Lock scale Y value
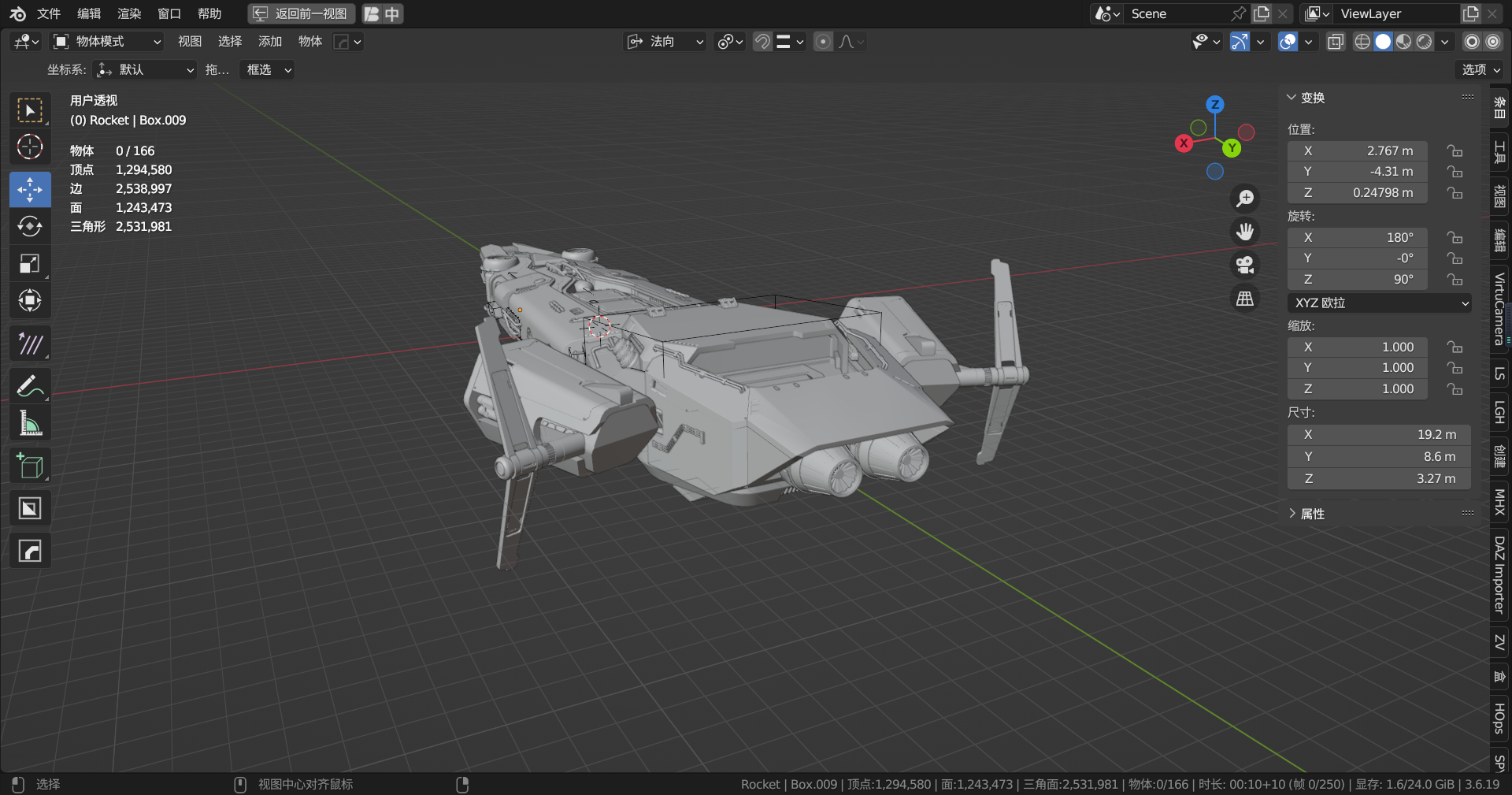 [x=1455, y=368]
